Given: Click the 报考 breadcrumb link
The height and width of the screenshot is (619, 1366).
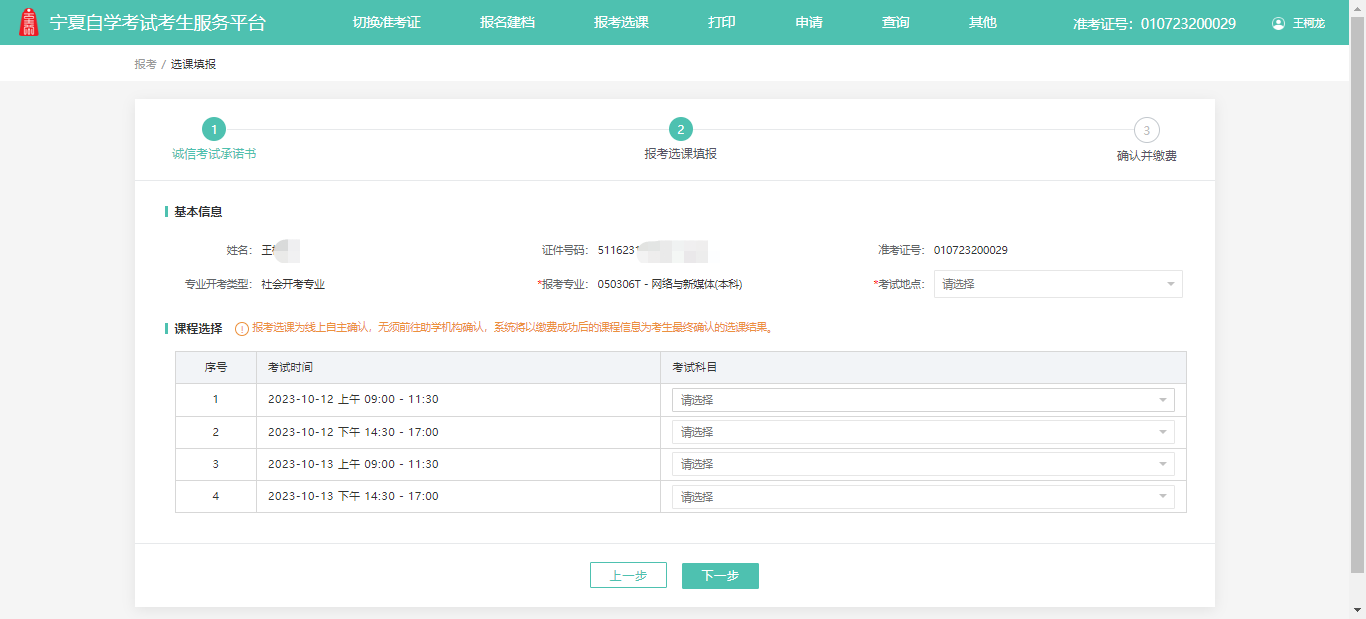Looking at the screenshot, I should [x=145, y=64].
